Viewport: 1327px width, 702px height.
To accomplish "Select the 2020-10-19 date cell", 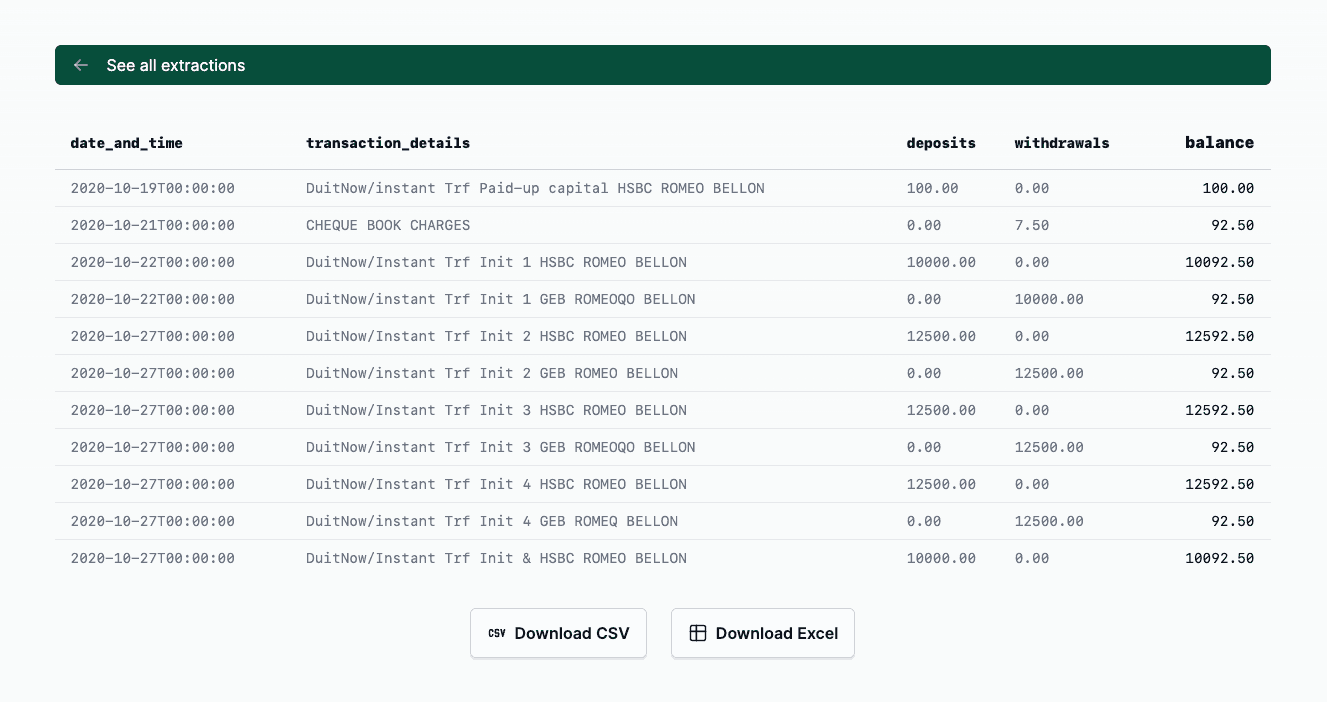I will click(x=152, y=188).
